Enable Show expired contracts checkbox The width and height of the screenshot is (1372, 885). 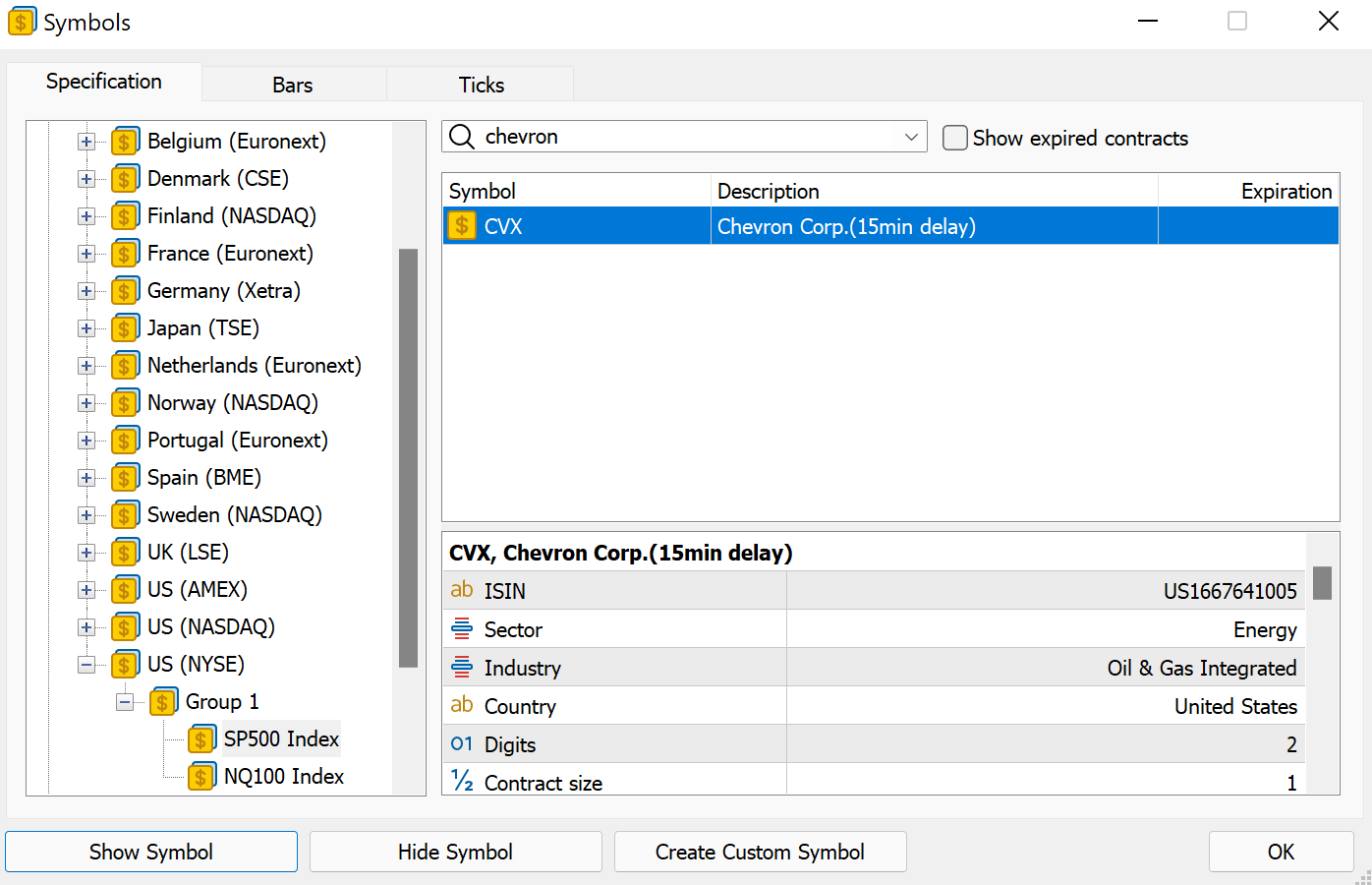pos(954,138)
